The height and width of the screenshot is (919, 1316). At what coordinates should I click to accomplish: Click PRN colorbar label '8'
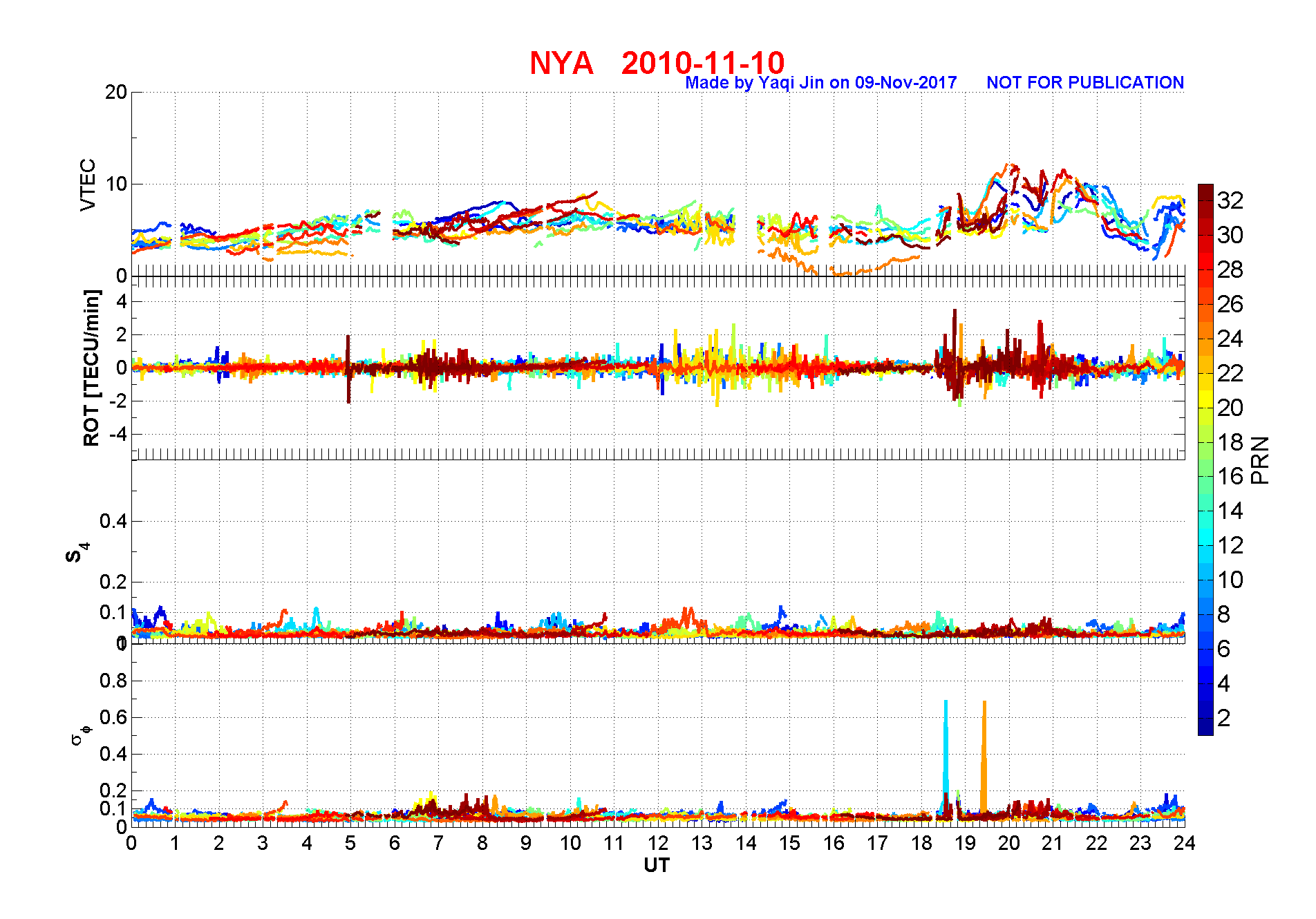pos(1224,614)
